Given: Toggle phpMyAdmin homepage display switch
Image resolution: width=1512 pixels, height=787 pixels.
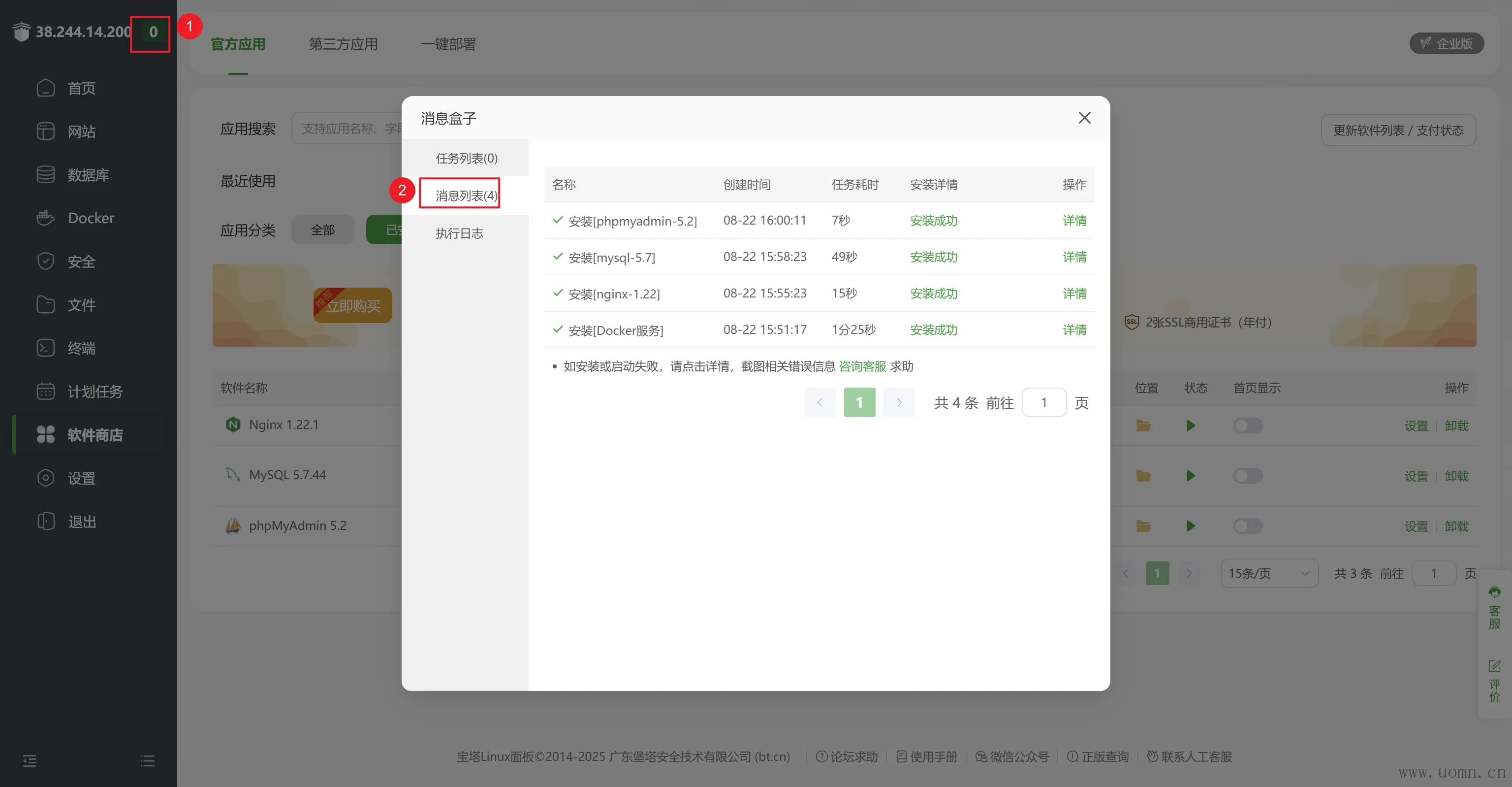Looking at the screenshot, I should 1247,525.
